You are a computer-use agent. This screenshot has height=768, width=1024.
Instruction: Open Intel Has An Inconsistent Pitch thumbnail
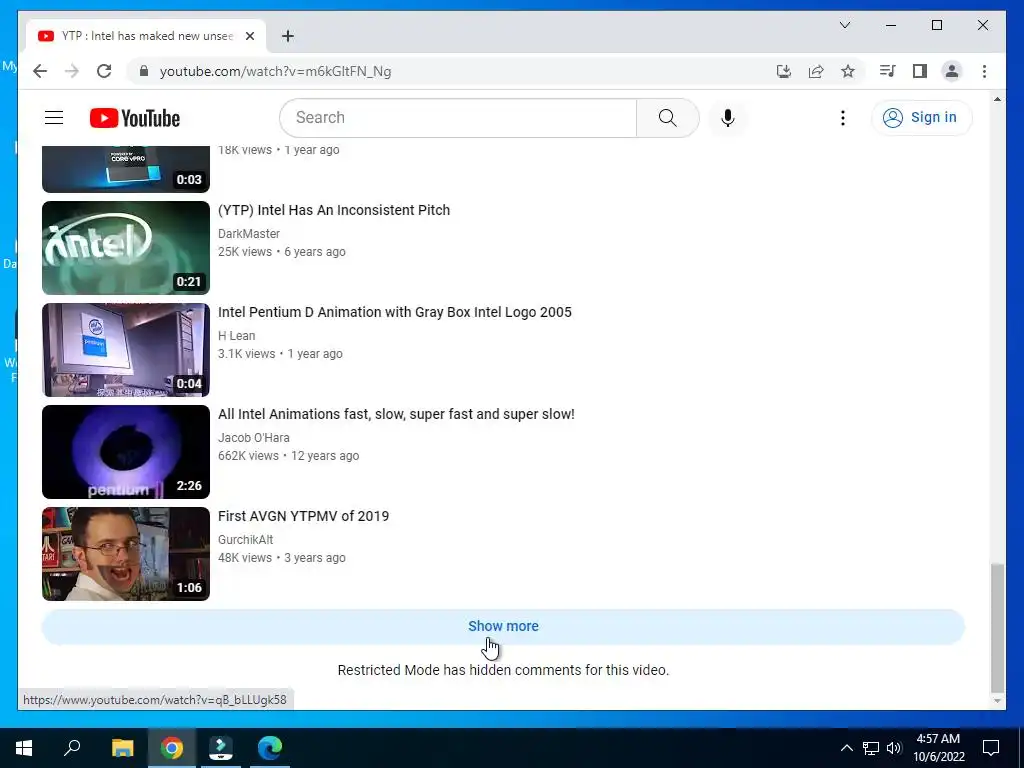[x=125, y=248]
